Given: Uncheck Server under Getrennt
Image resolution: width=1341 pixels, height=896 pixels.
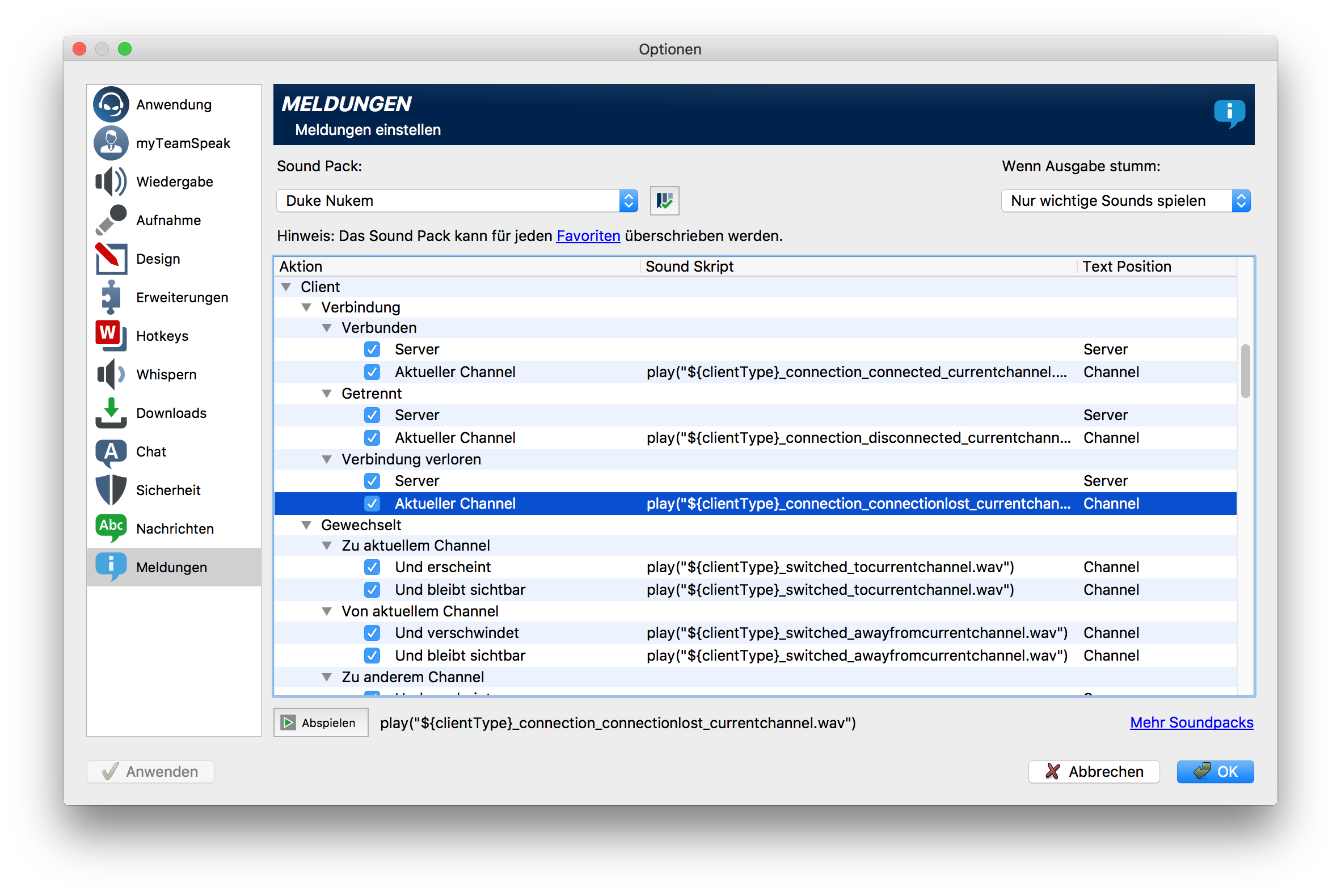Looking at the screenshot, I should click(372, 415).
